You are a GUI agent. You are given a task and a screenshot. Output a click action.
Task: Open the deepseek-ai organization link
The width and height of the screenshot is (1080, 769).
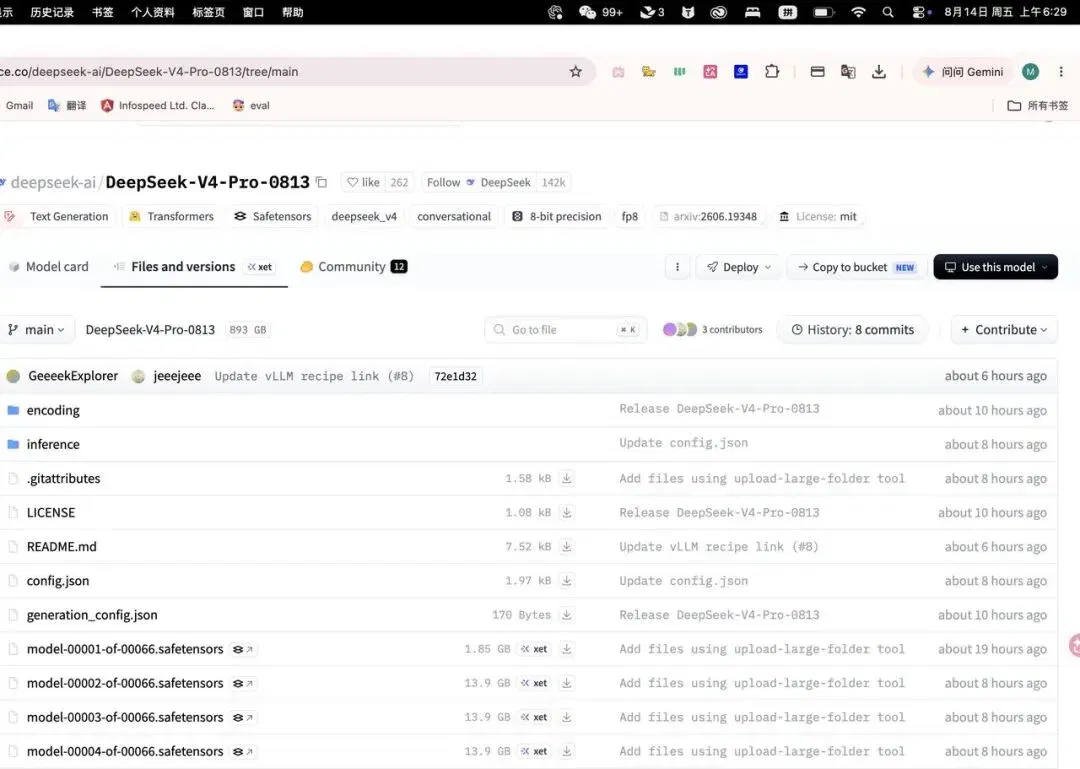53,182
